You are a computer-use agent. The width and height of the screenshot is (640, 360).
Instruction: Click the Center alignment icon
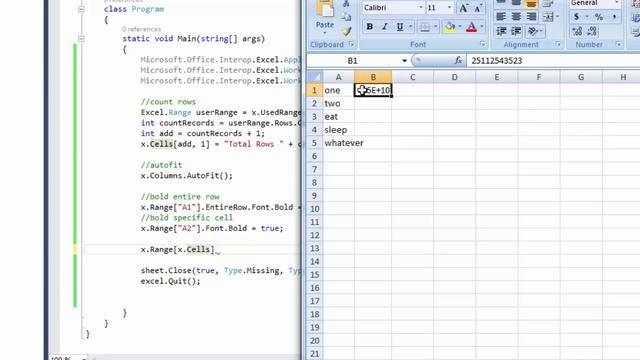click(516, 16)
